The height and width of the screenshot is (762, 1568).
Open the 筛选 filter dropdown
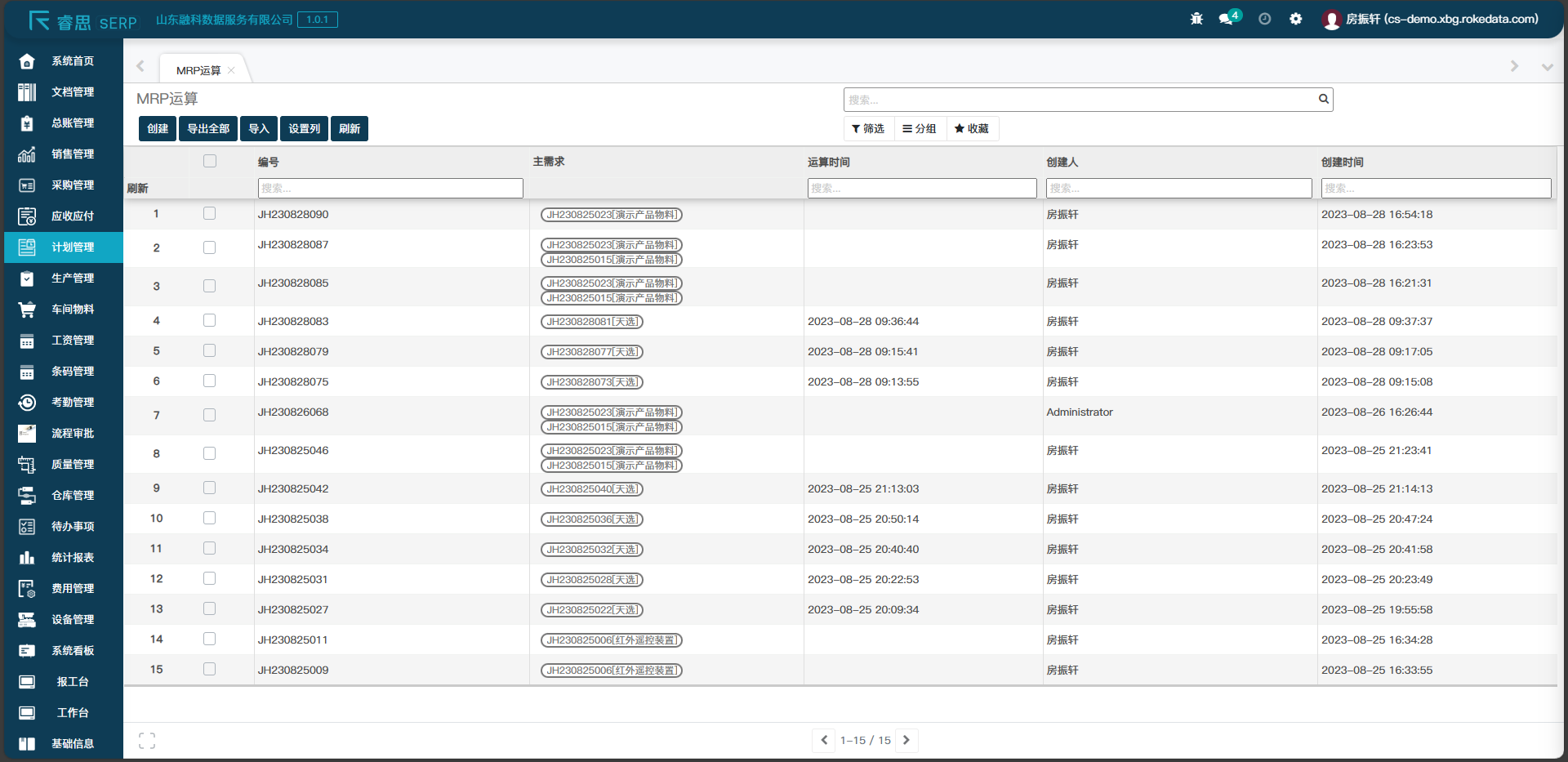click(x=868, y=129)
